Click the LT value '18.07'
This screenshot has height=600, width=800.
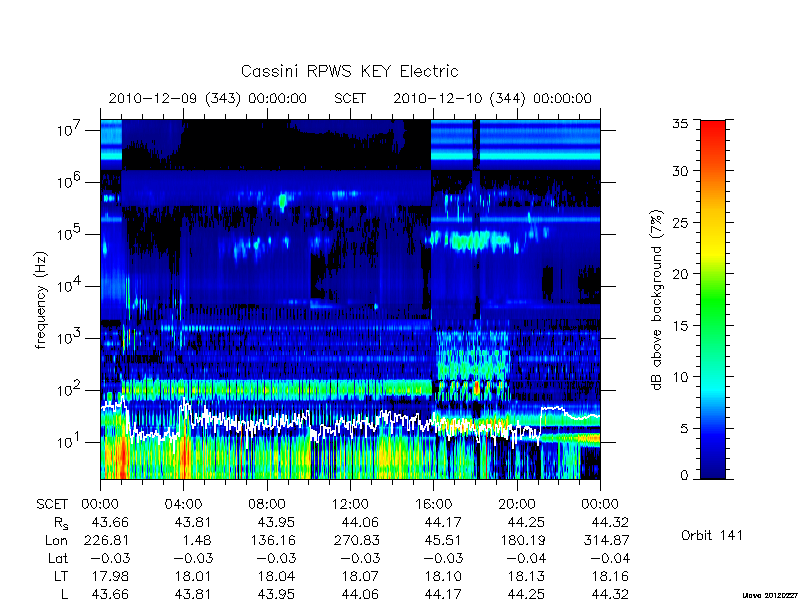(360, 576)
